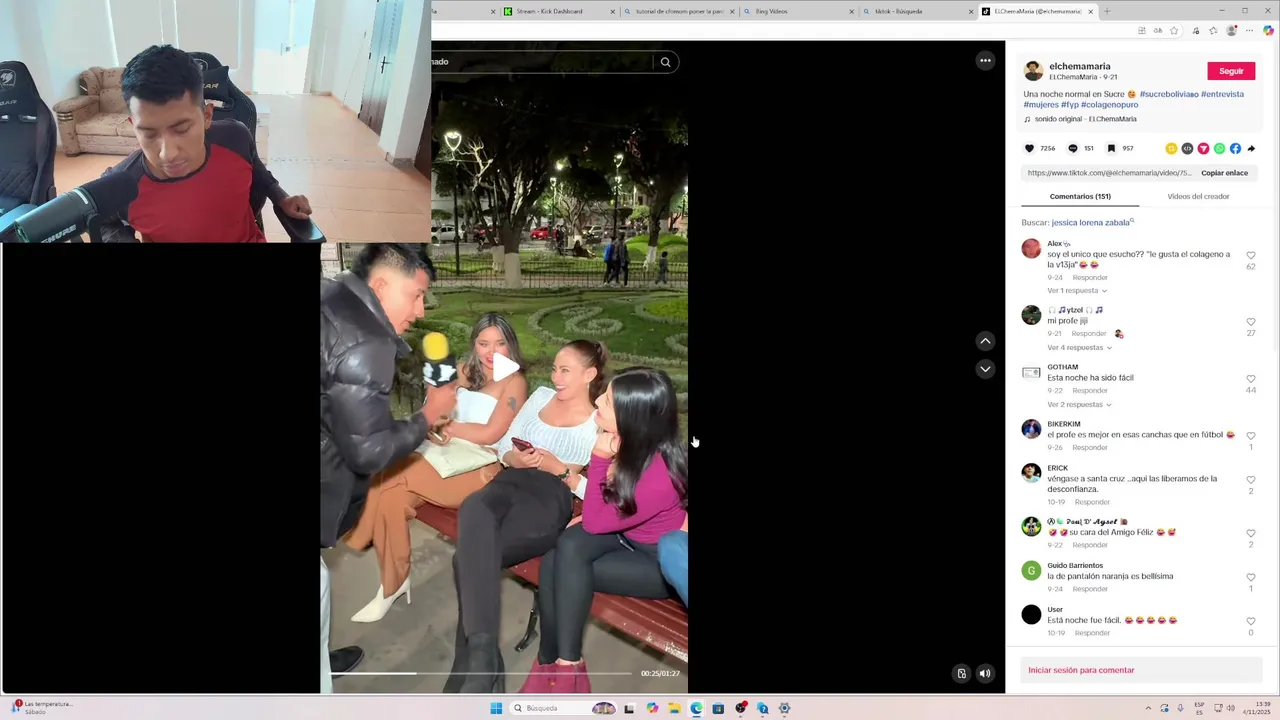The image size is (1280, 720).
Task: Play the video with the center play button
Action: tap(505, 367)
